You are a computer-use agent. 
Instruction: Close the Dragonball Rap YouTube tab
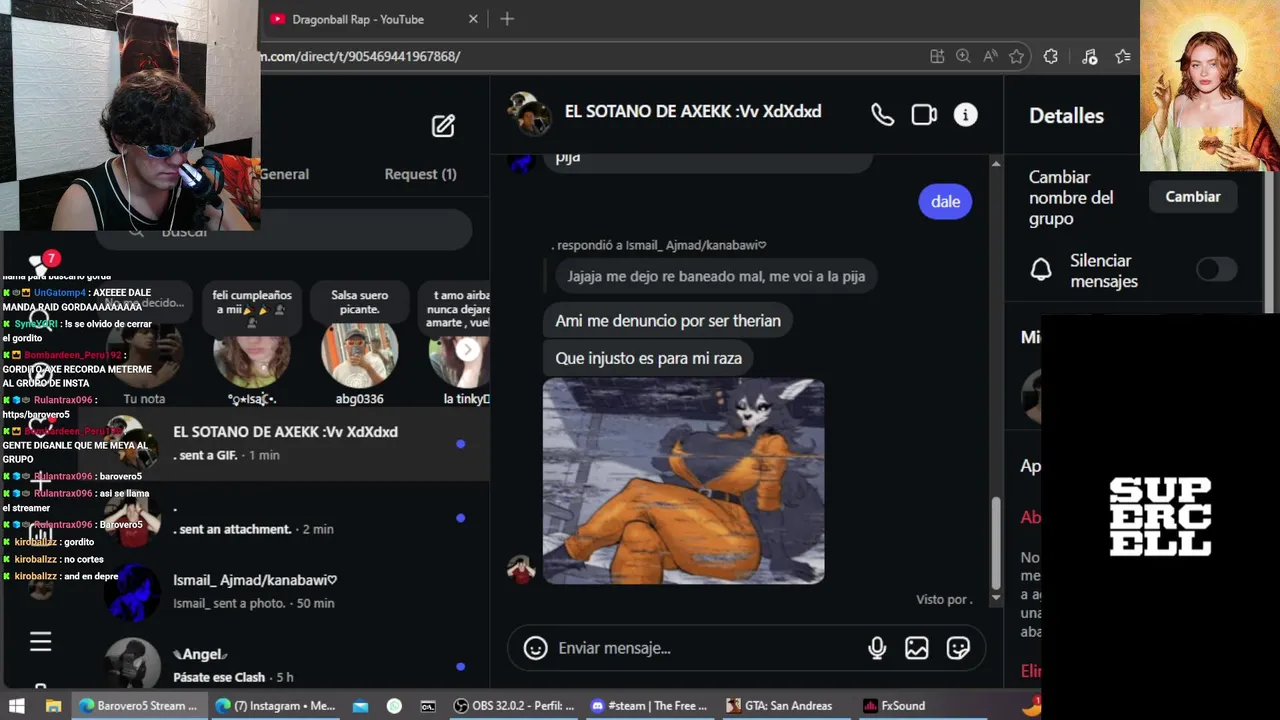(x=473, y=19)
